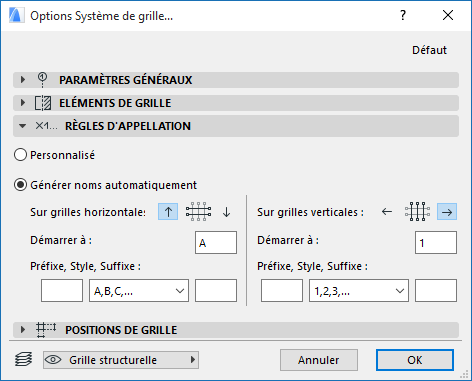Click the Sur grilles horizontale label
This screenshot has width=472, height=381.
tap(88, 212)
